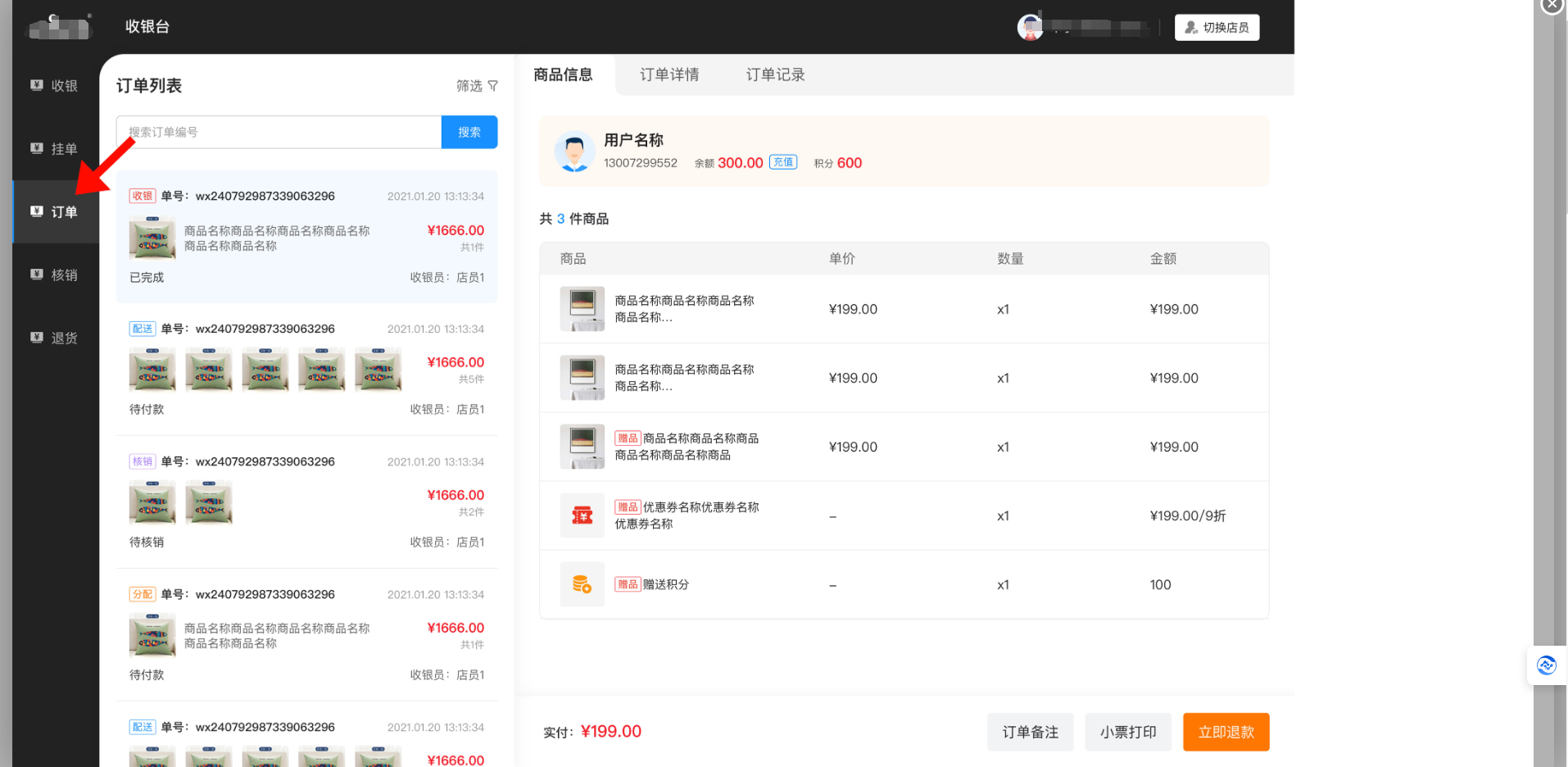1568x767 pixels.
Task: Click the coupon gift icon in product table
Action: point(582,515)
